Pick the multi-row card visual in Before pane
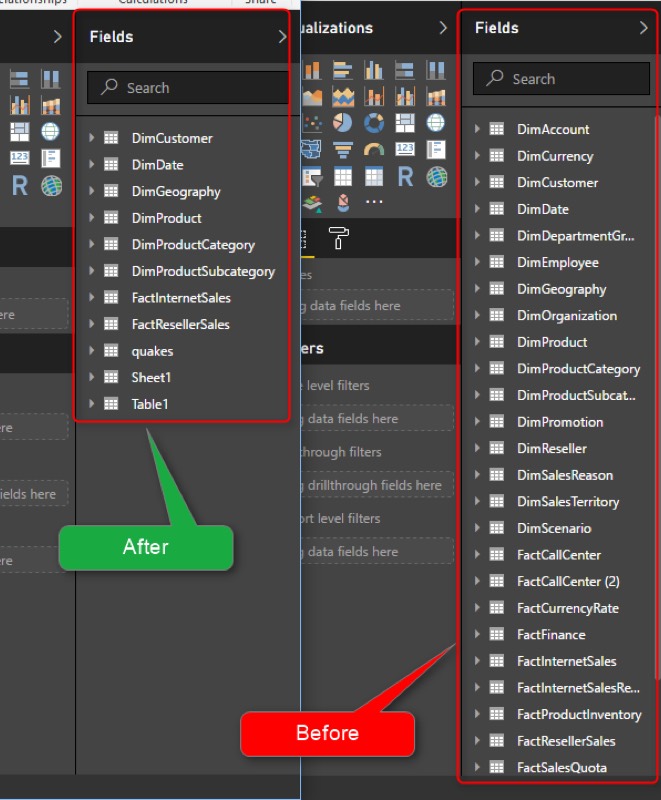Screen dimensions: 661x800 pos(436,149)
